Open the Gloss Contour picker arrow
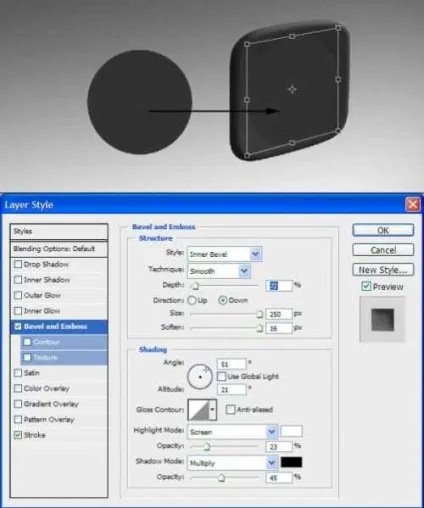The height and width of the screenshot is (508, 424). pos(213,409)
